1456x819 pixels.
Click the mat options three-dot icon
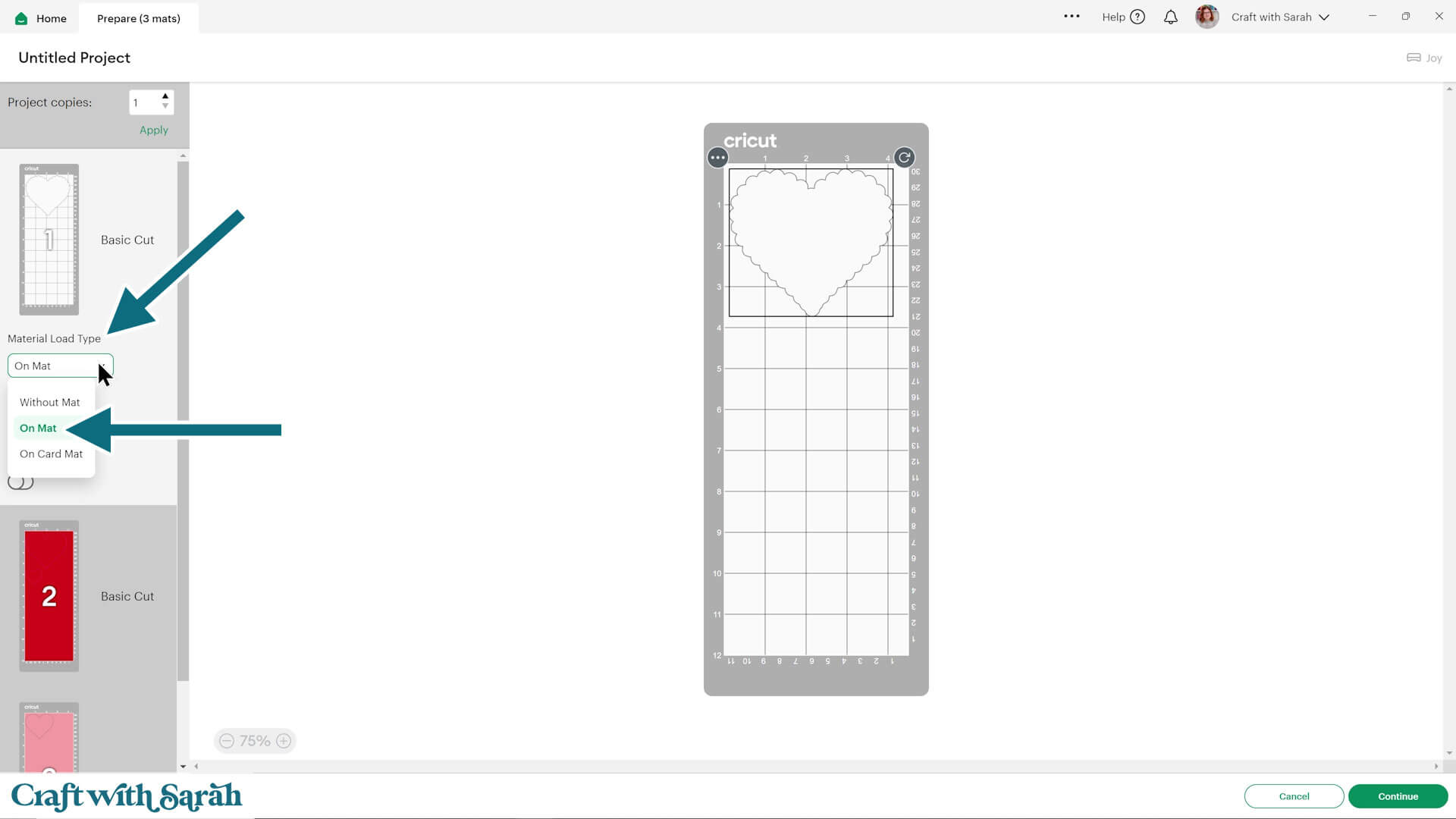point(717,158)
